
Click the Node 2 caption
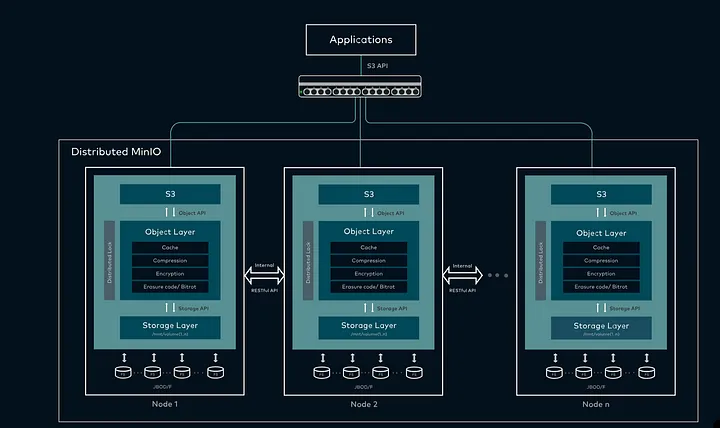pos(364,404)
